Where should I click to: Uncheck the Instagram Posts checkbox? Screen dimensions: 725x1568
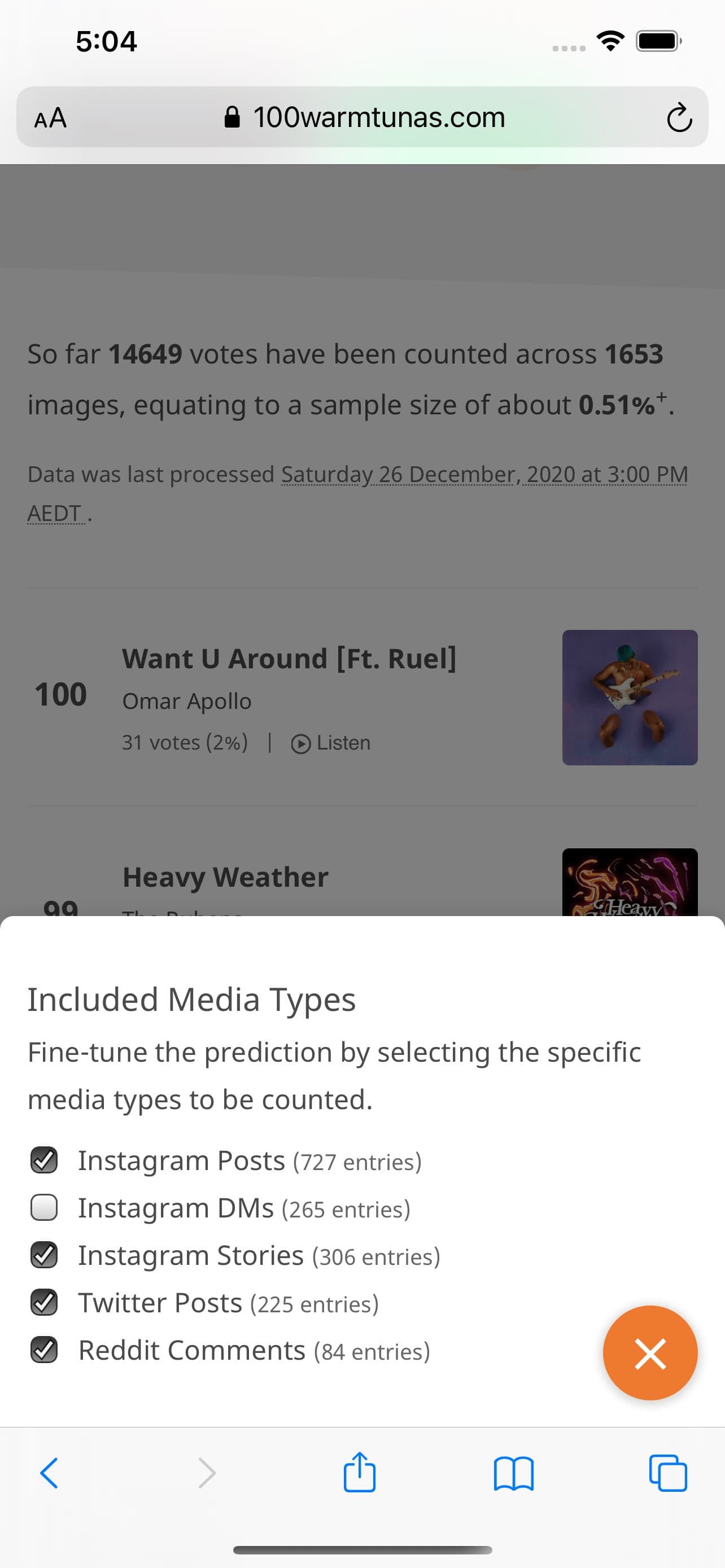pos(44,1161)
